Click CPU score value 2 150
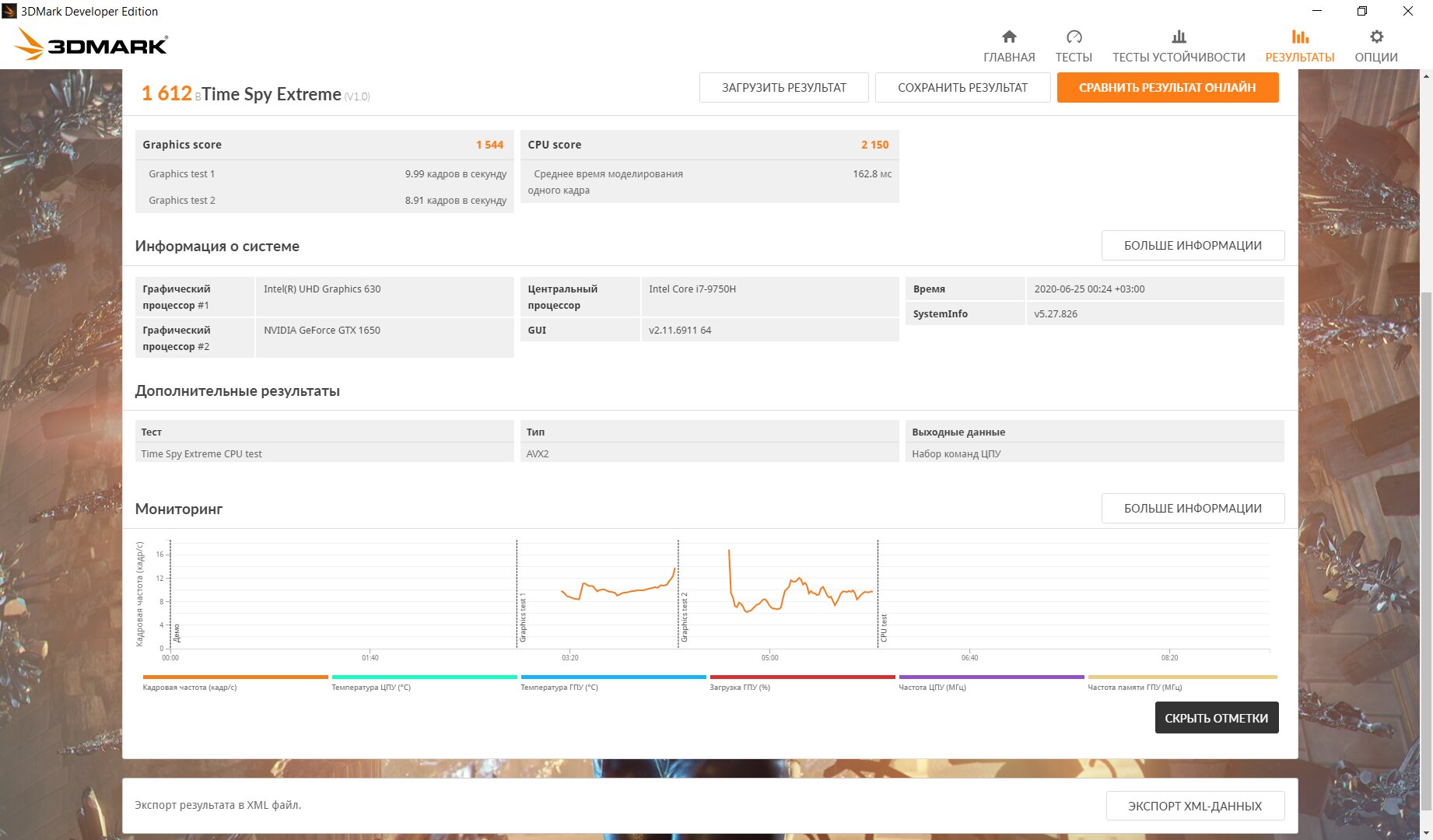The width and height of the screenshot is (1433, 840). tap(874, 145)
